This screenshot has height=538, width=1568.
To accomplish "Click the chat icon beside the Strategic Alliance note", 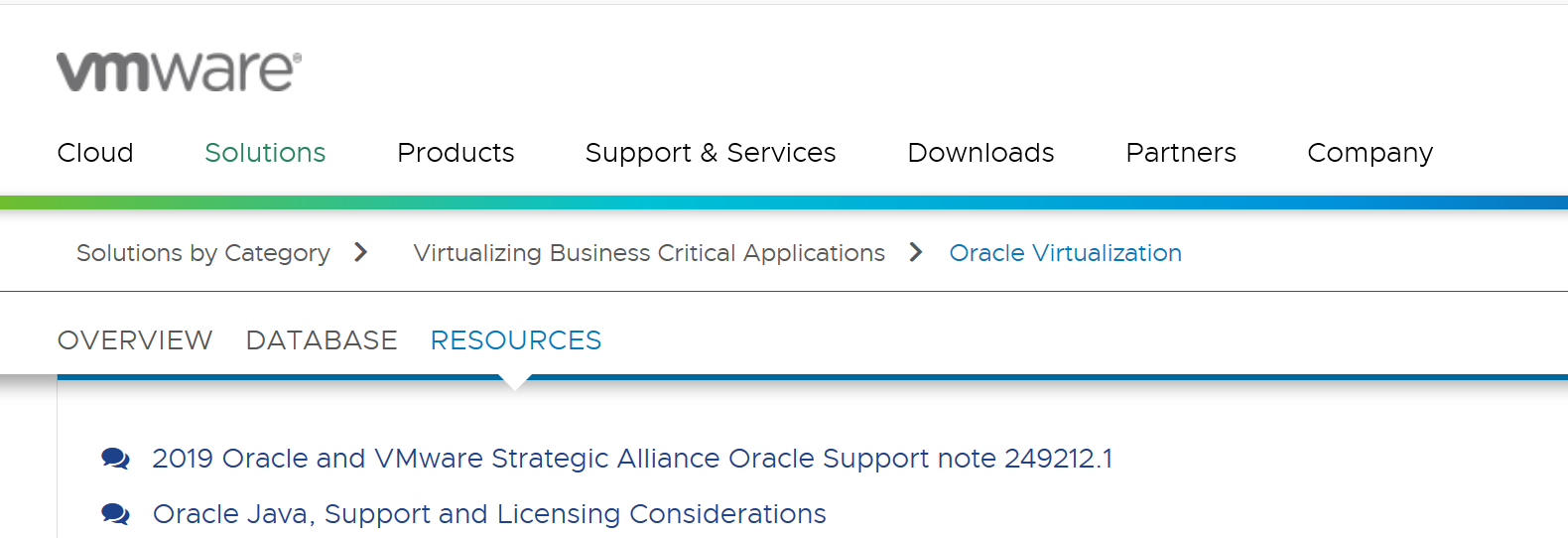I will 115,459.
